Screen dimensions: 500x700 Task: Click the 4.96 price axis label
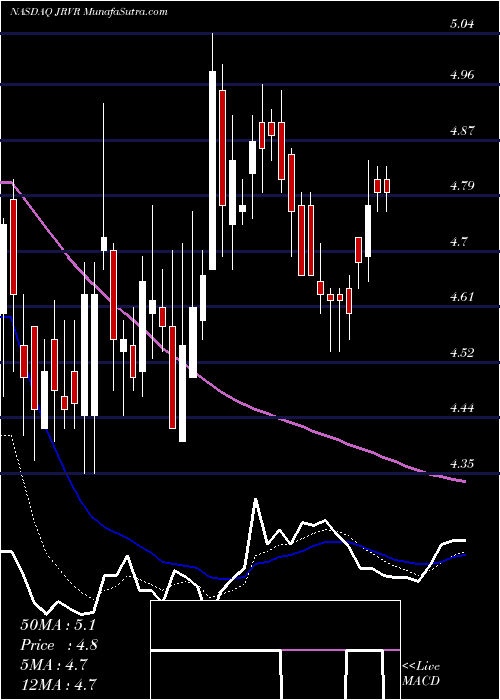(462, 75)
